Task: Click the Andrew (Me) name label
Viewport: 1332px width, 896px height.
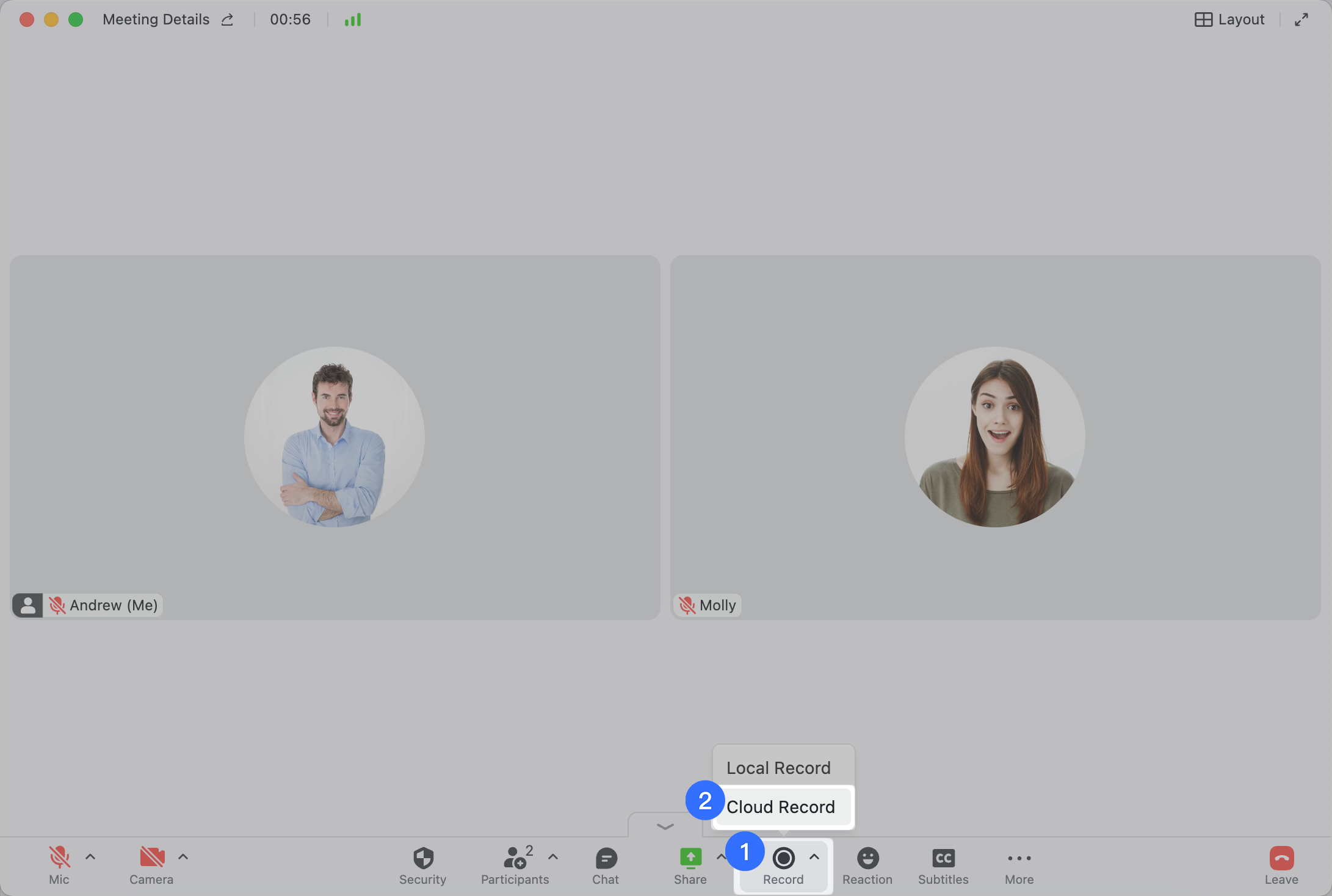Action: [114, 605]
